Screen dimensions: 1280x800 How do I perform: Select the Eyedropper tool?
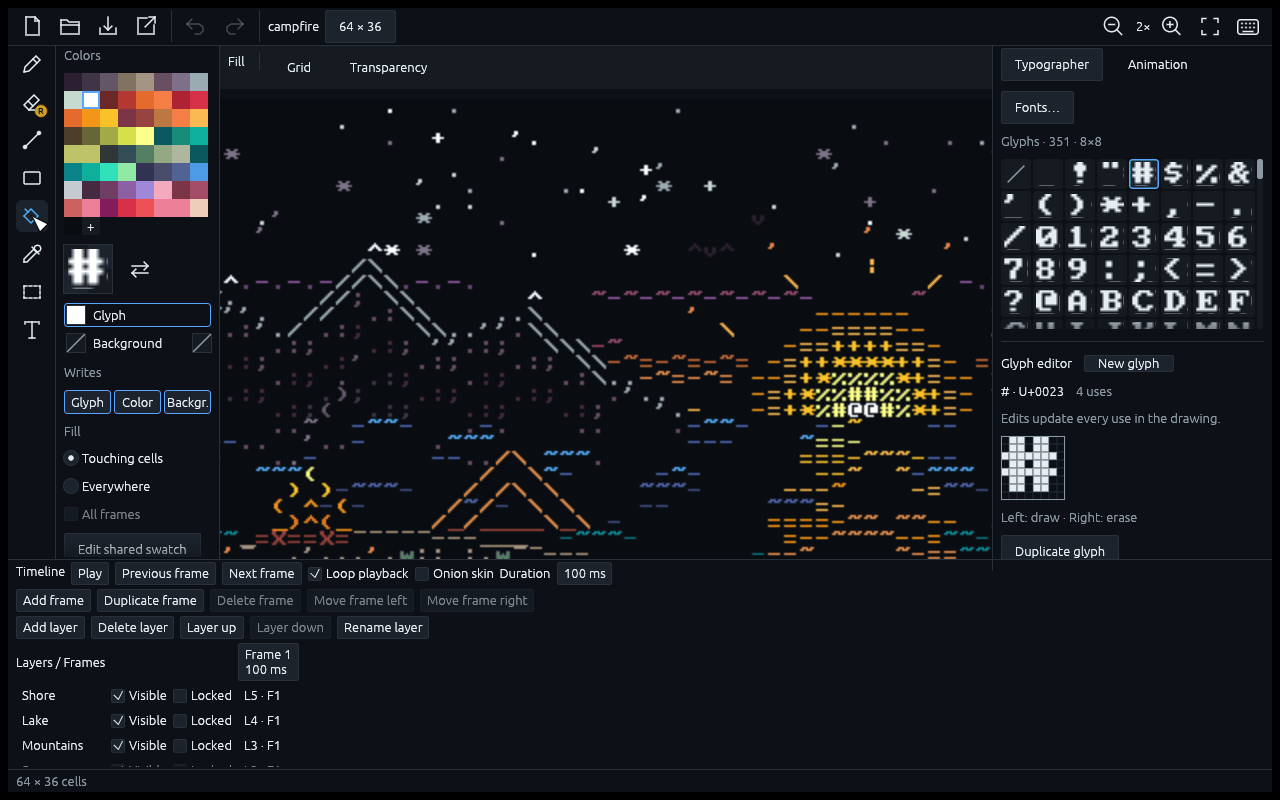click(x=32, y=254)
